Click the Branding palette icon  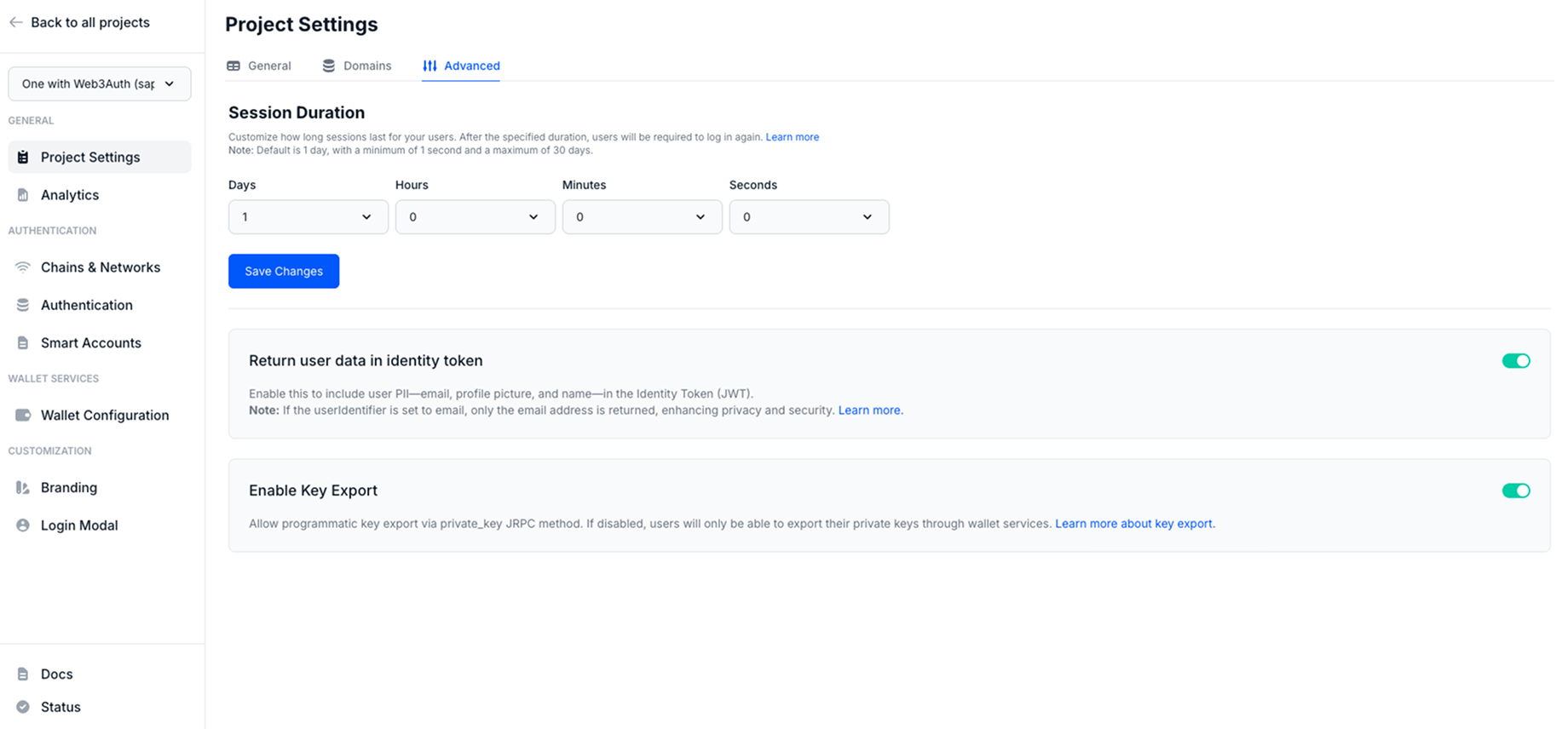(23, 488)
